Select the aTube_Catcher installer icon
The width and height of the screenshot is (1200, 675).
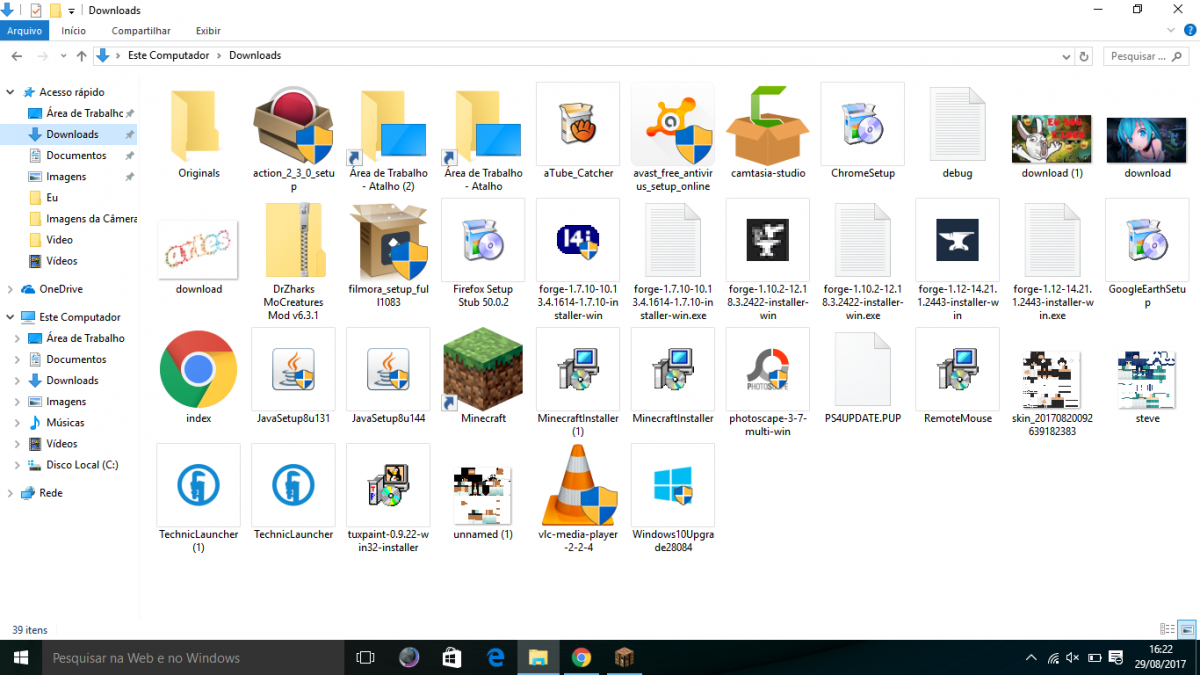[x=578, y=124]
